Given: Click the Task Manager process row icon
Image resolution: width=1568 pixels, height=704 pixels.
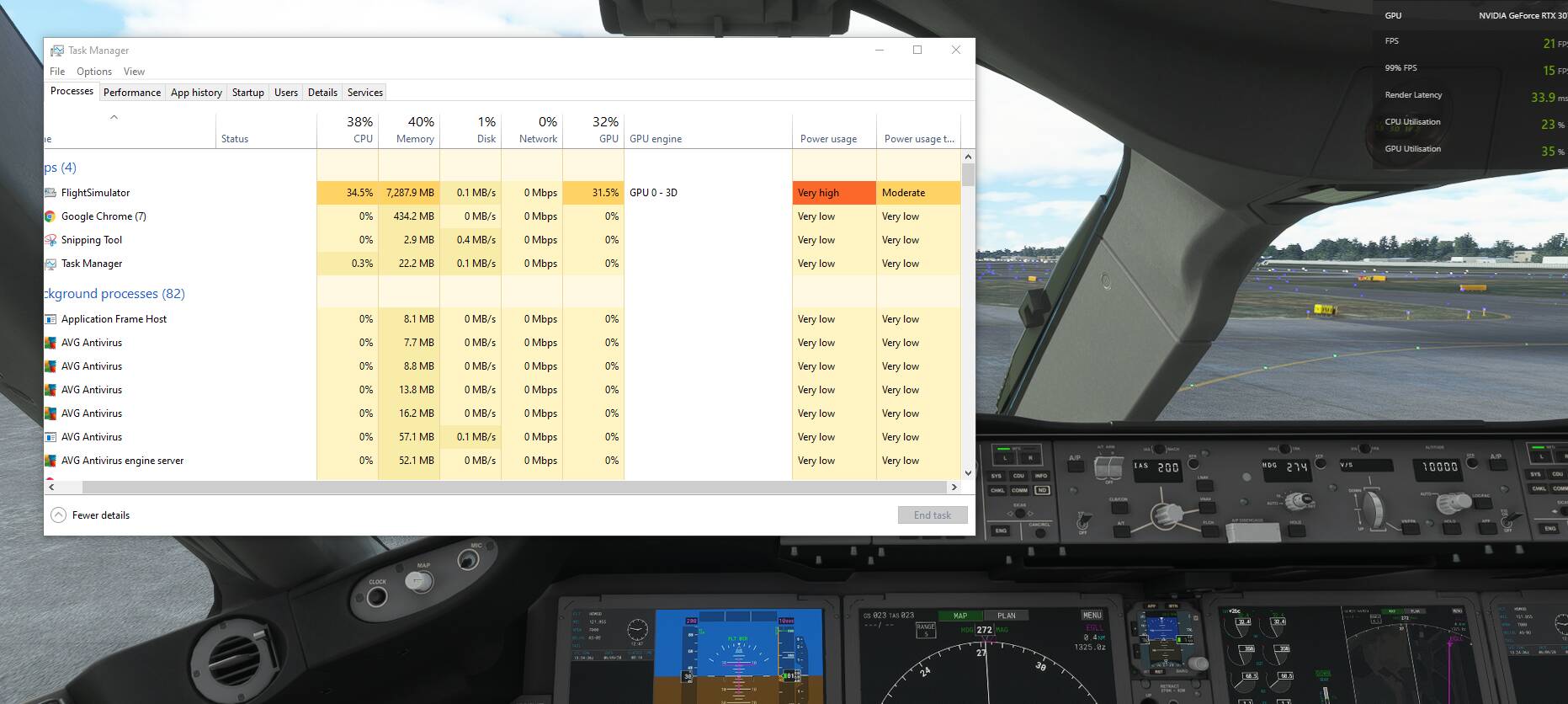Looking at the screenshot, I should click(x=50, y=264).
